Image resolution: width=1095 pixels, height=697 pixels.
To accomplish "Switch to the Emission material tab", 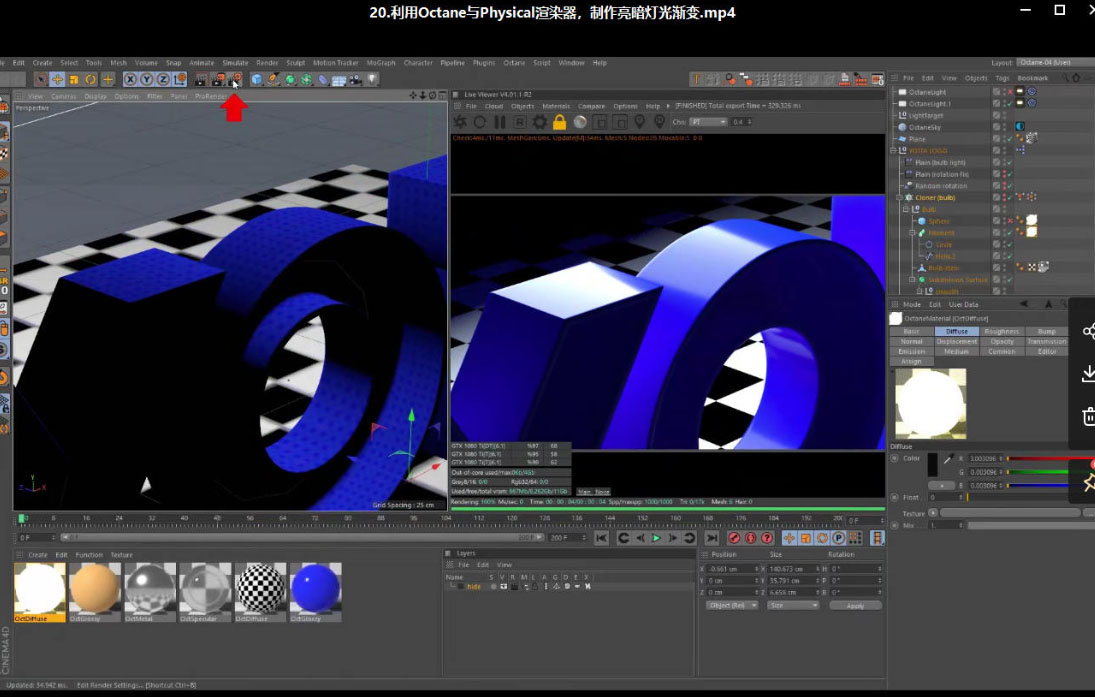I will 911,351.
